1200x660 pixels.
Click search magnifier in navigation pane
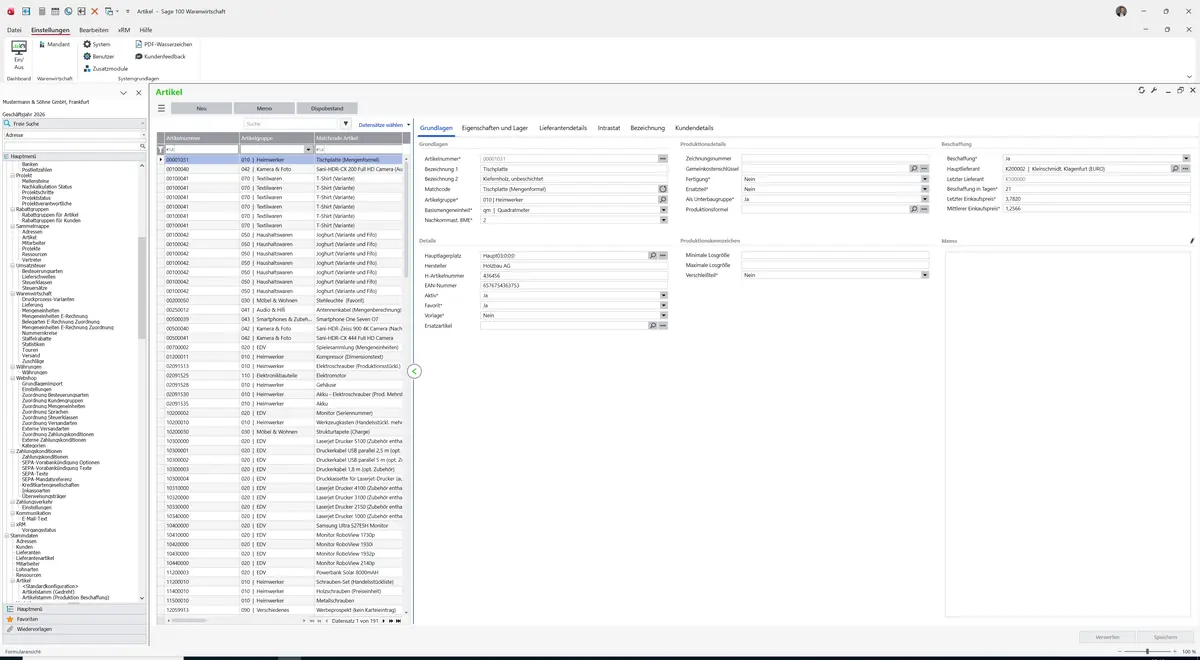[143, 146]
